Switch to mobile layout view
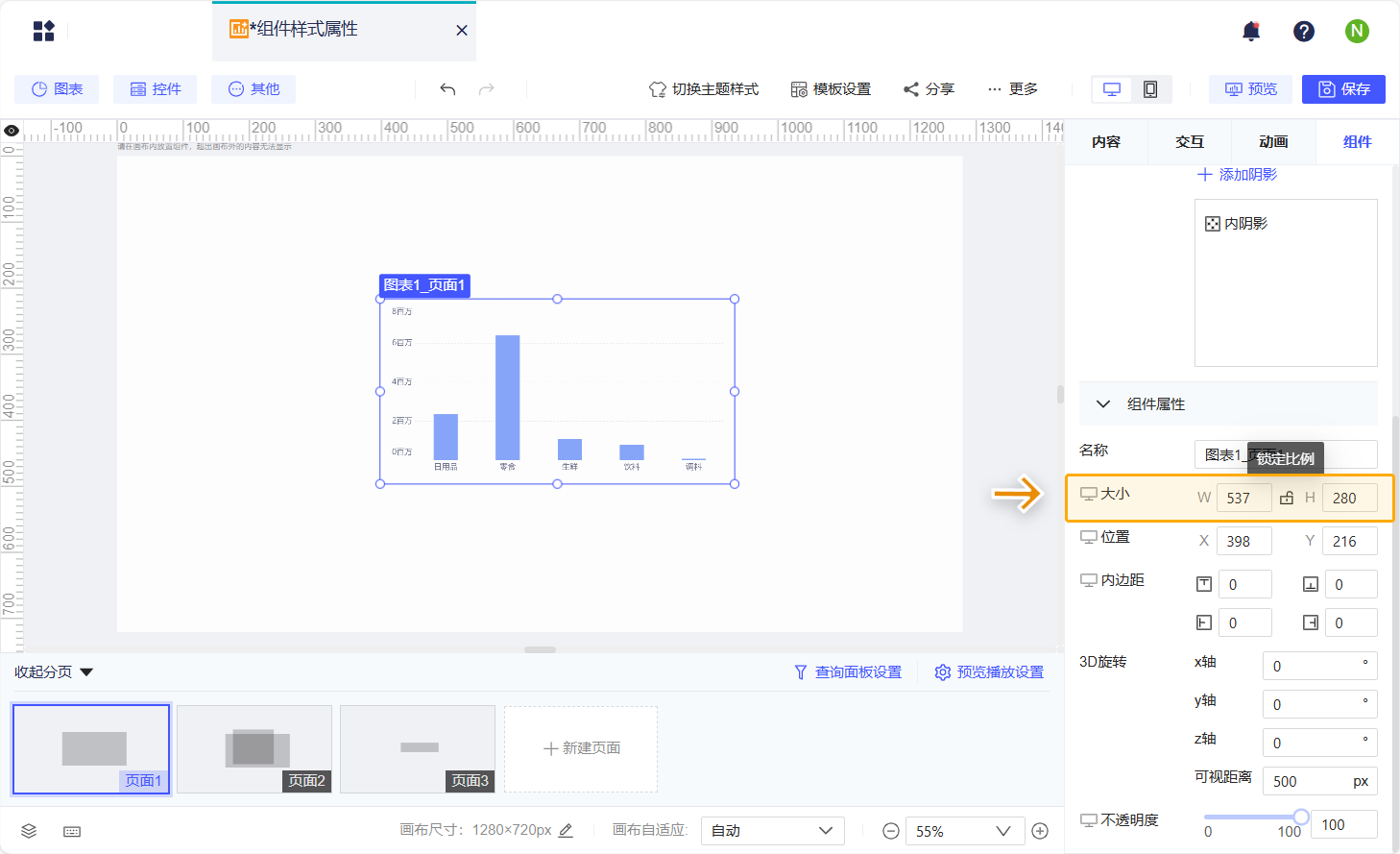1400x854 pixels. [x=1150, y=89]
